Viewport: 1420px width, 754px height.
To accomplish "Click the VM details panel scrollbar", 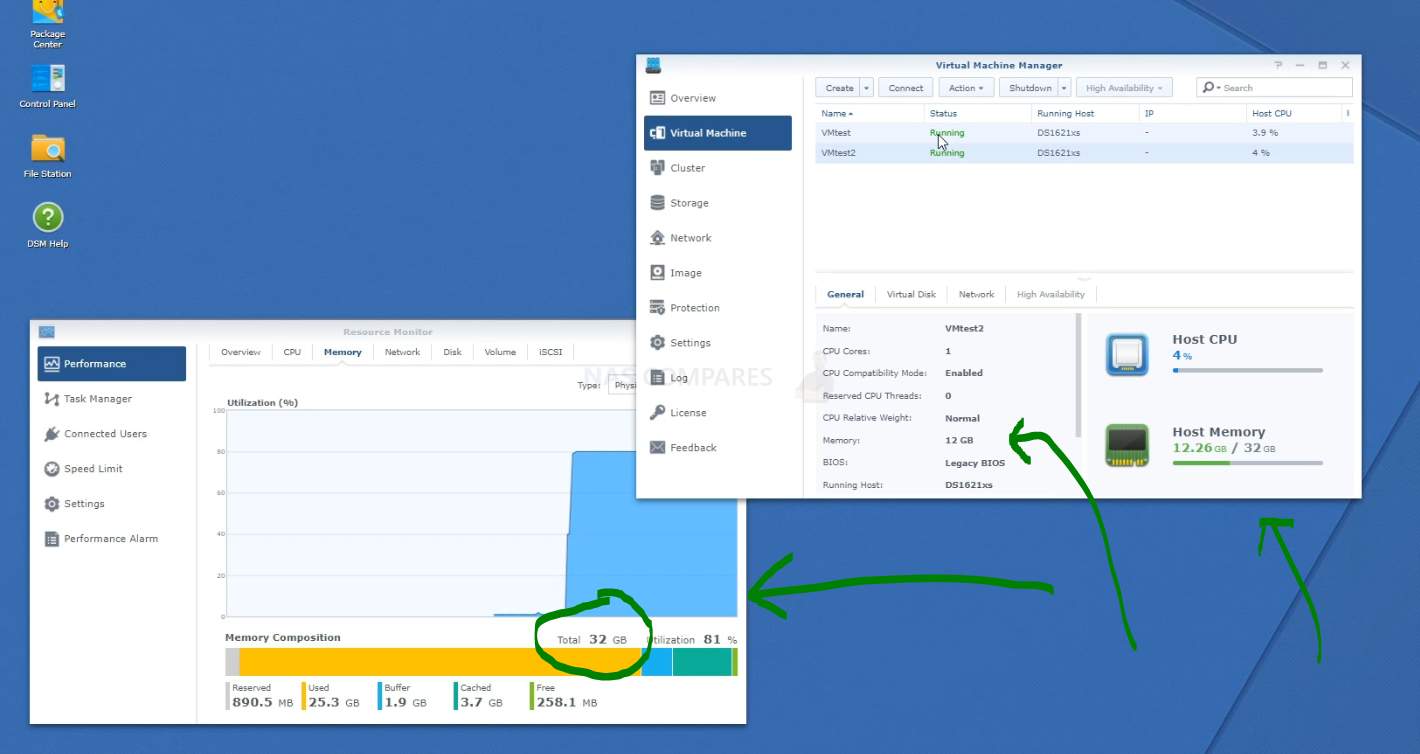I will (1078, 376).
